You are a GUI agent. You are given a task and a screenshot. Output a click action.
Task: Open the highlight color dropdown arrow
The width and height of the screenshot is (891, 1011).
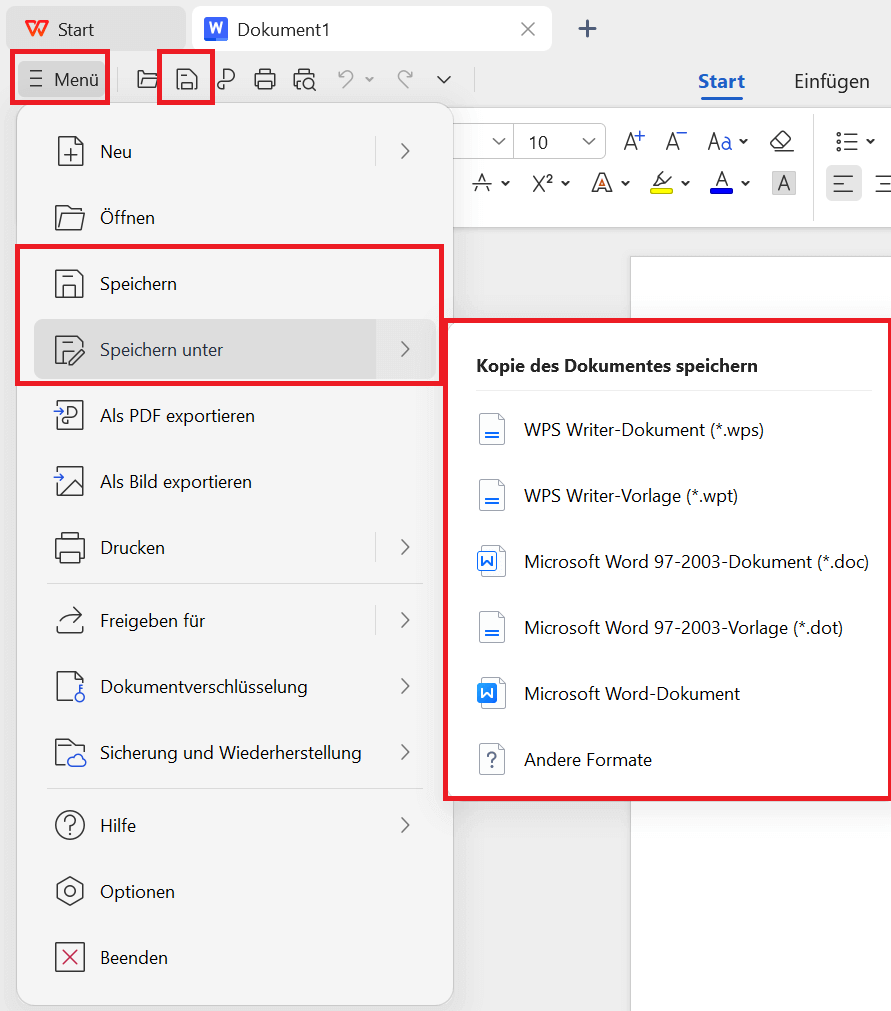pyautogui.click(x=686, y=183)
